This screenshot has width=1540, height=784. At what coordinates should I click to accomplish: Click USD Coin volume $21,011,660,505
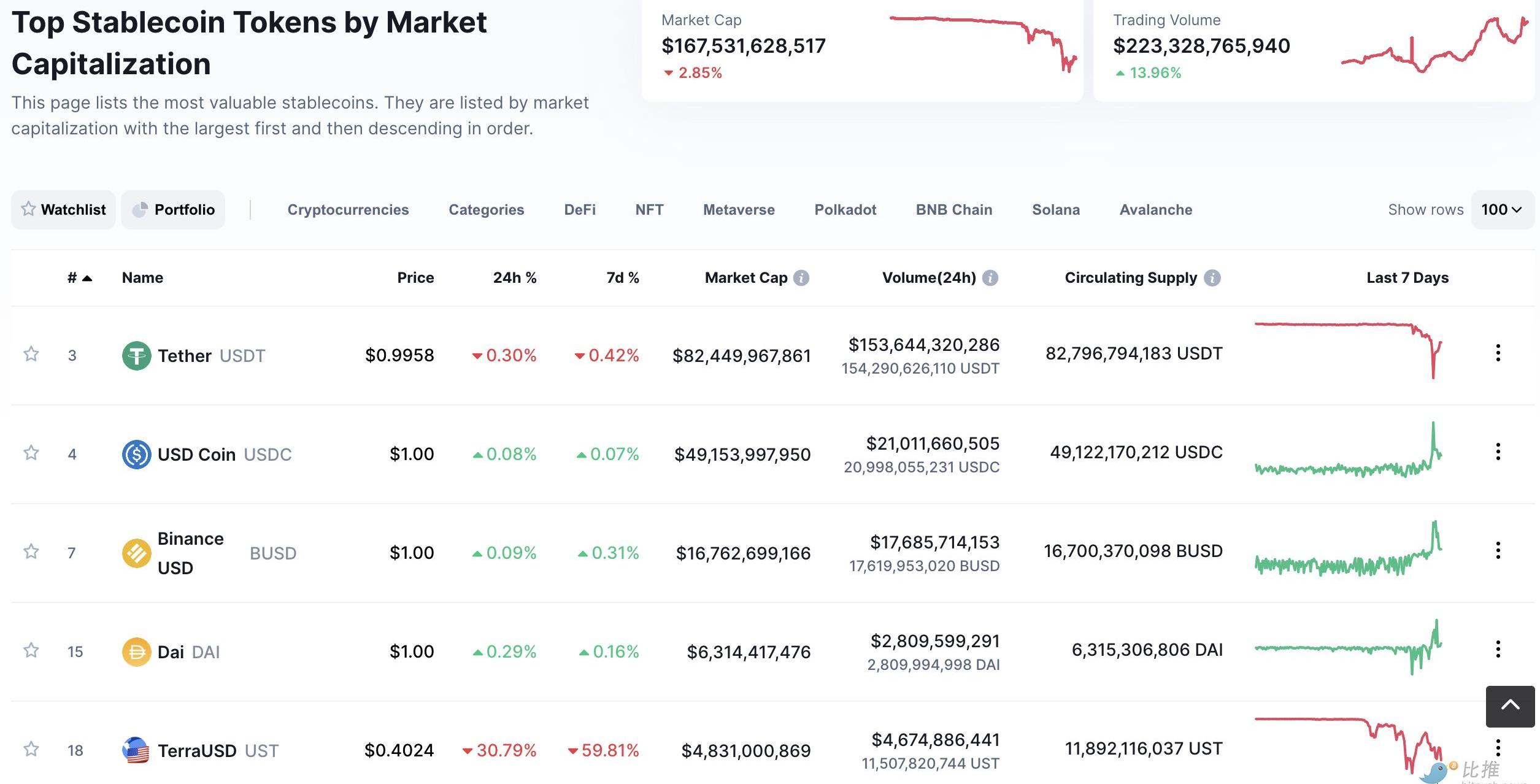pyautogui.click(x=933, y=444)
